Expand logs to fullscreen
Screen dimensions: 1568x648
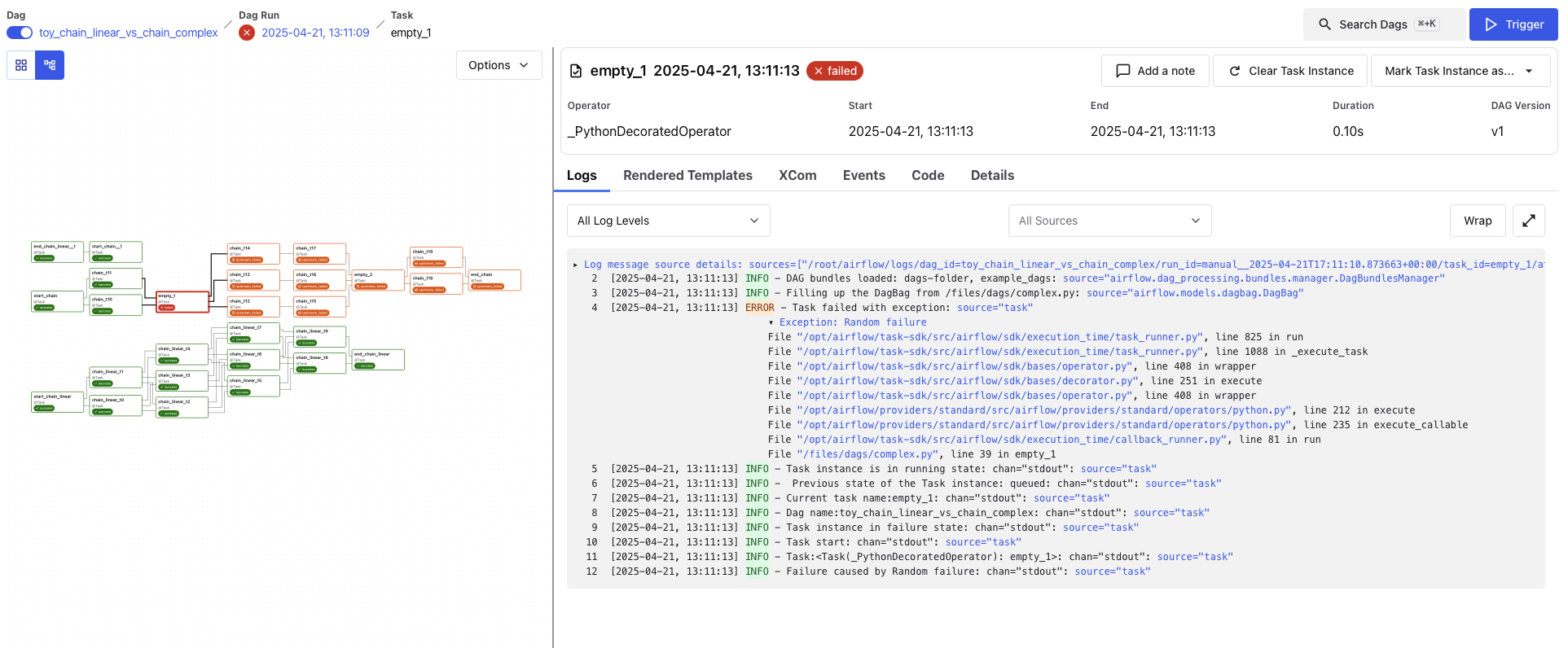click(1528, 221)
